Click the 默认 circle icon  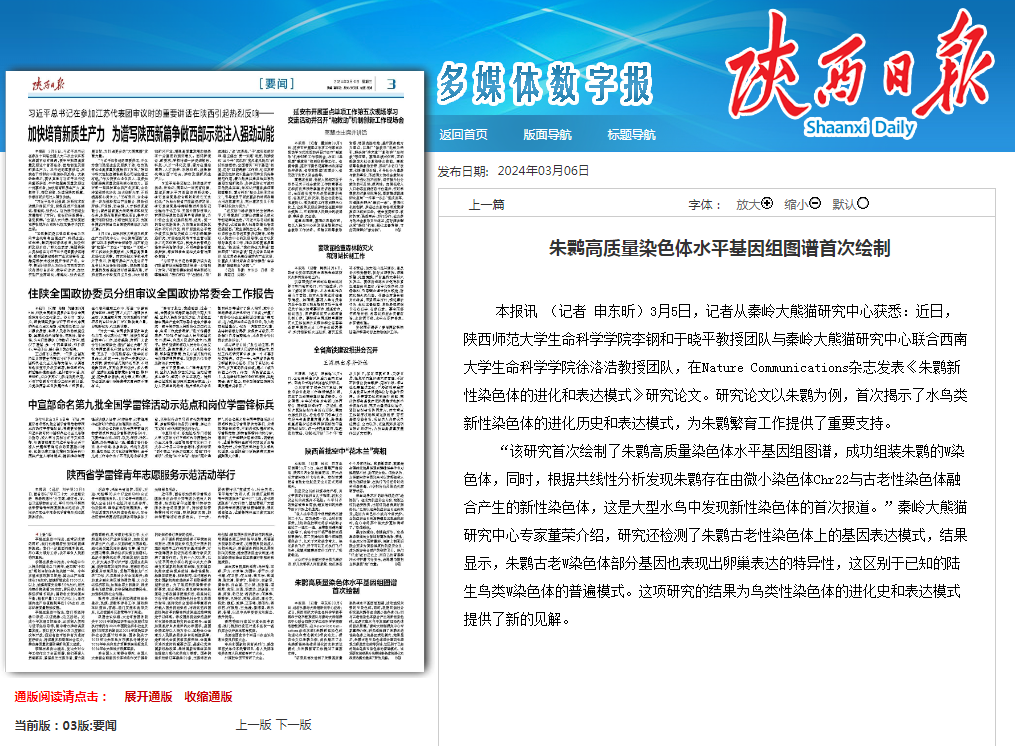(x=863, y=203)
